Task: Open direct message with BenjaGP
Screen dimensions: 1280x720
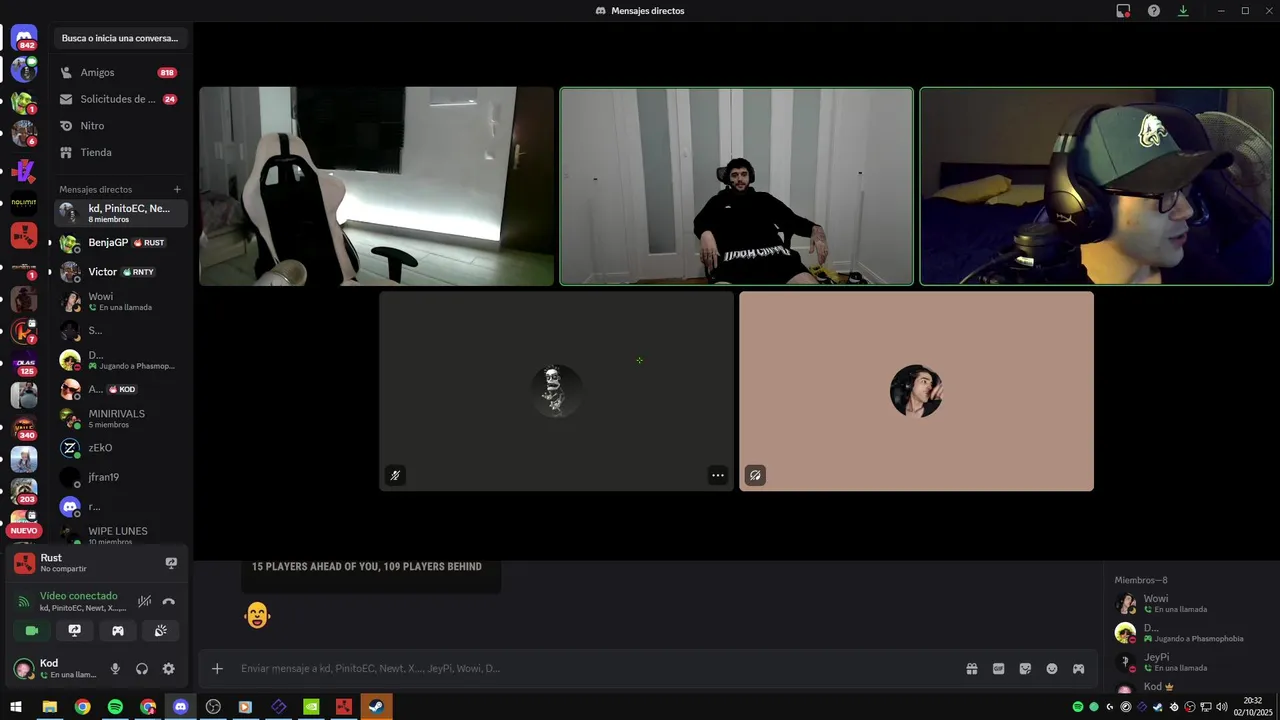Action: (x=119, y=242)
